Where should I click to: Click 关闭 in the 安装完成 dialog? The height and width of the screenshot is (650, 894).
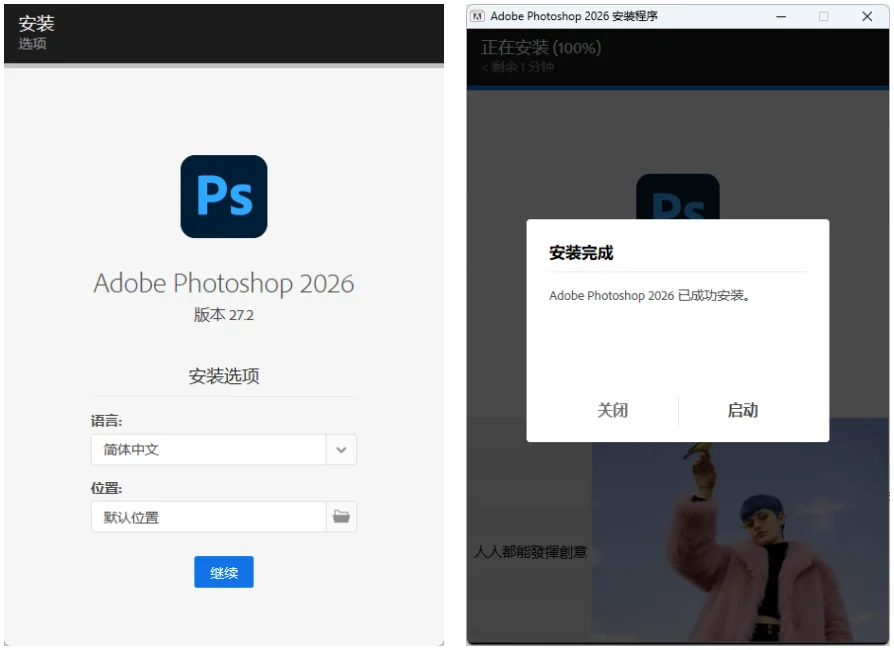(x=613, y=410)
